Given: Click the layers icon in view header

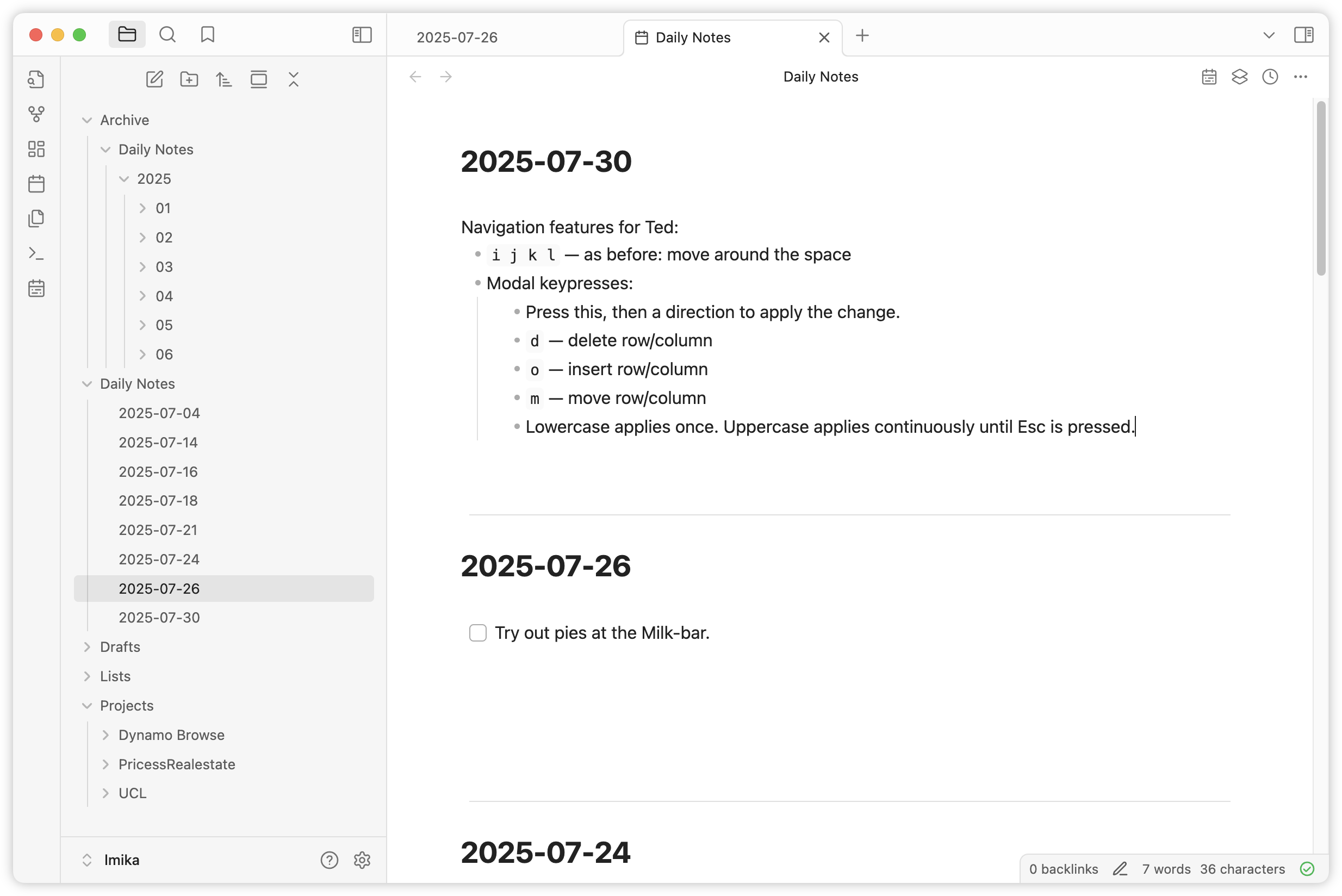Looking at the screenshot, I should tap(1240, 77).
